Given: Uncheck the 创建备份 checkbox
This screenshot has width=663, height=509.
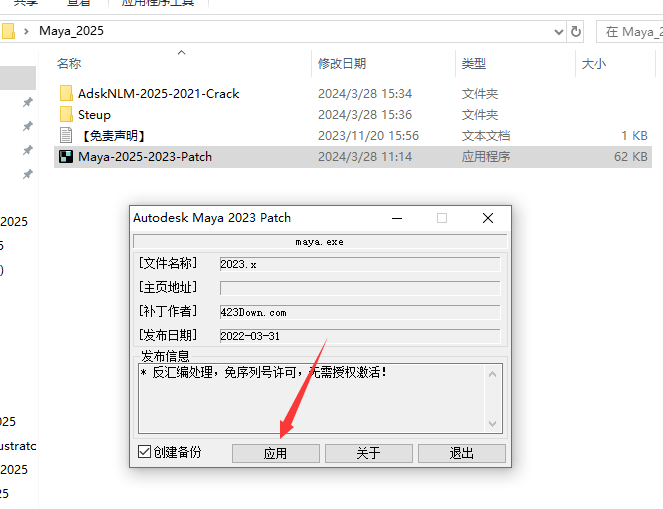Looking at the screenshot, I should [x=144, y=452].
